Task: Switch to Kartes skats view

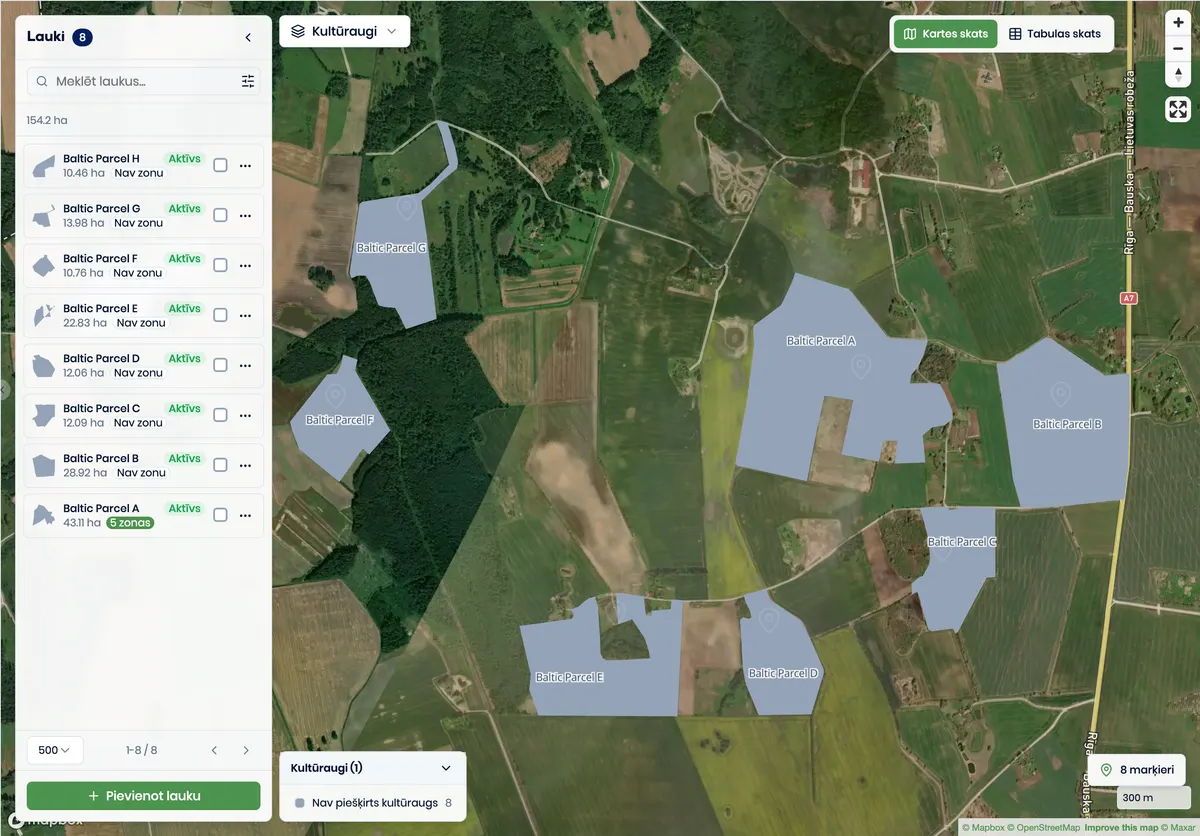Action: point(945,34)
